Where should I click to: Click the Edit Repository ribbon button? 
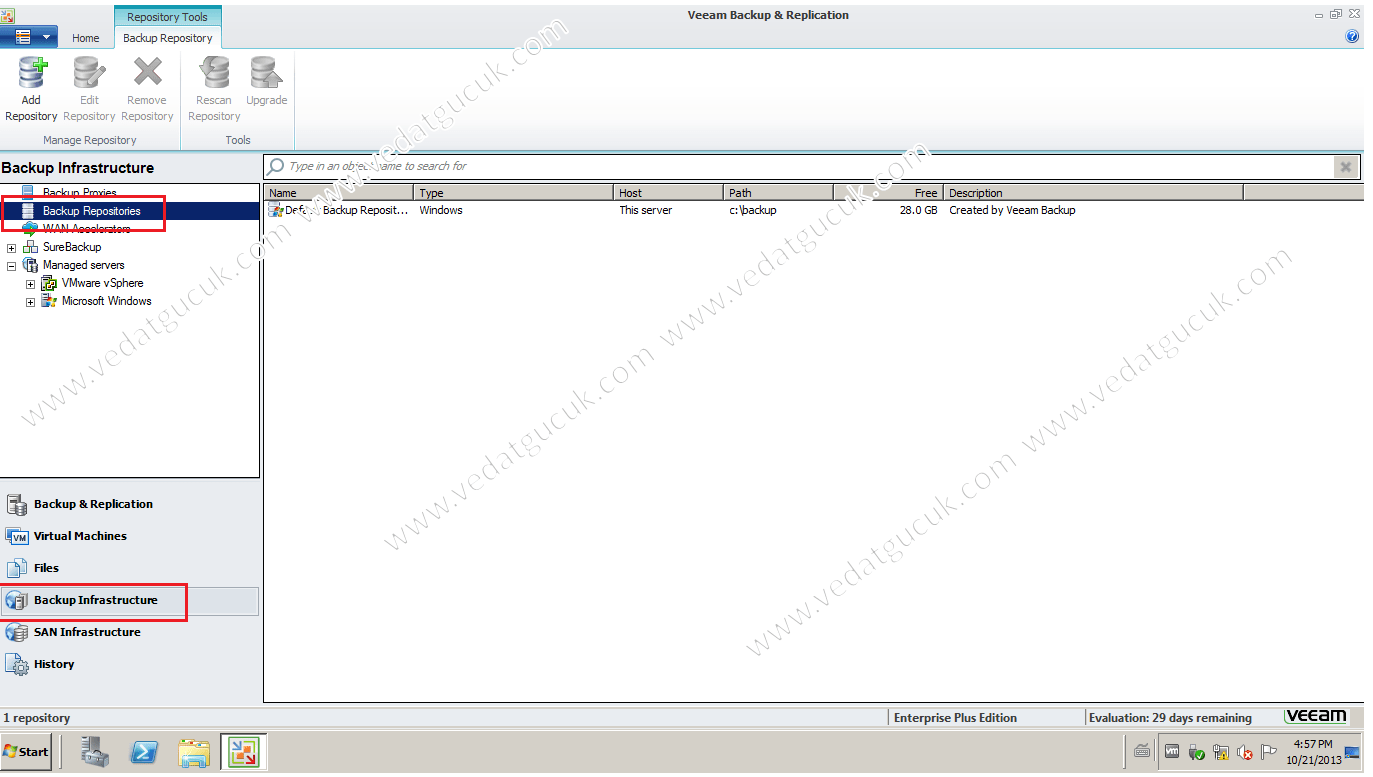[x=89, y=90]
